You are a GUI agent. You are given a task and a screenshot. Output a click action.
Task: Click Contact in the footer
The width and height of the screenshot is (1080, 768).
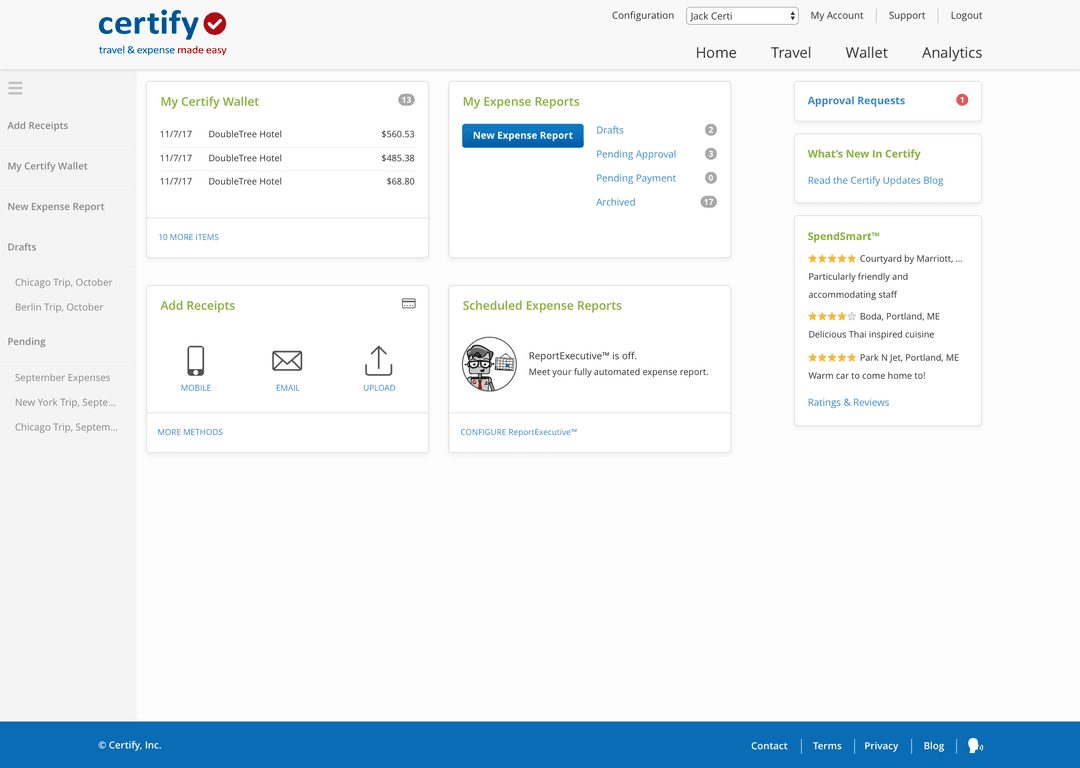click(x=769, y=746)
